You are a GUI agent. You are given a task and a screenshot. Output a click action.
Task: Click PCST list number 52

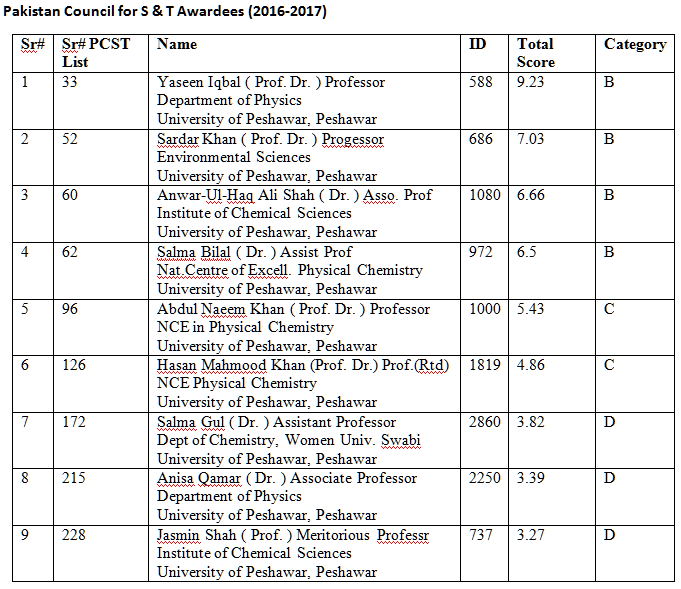[x=69, y=139]
